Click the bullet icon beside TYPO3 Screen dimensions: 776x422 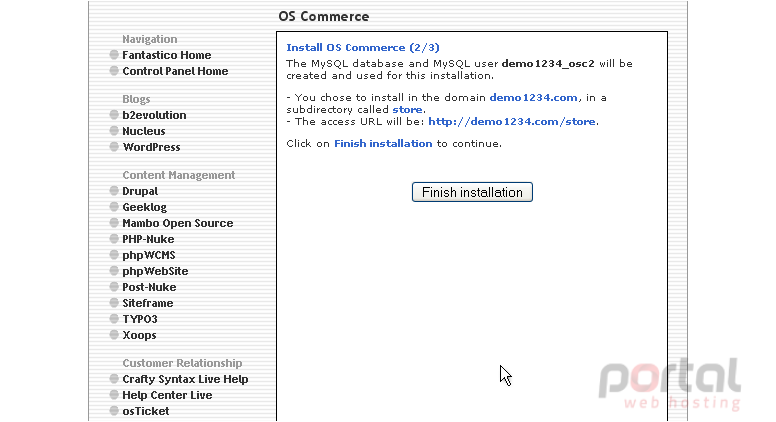pyautogui.click(x=114, y=319)
